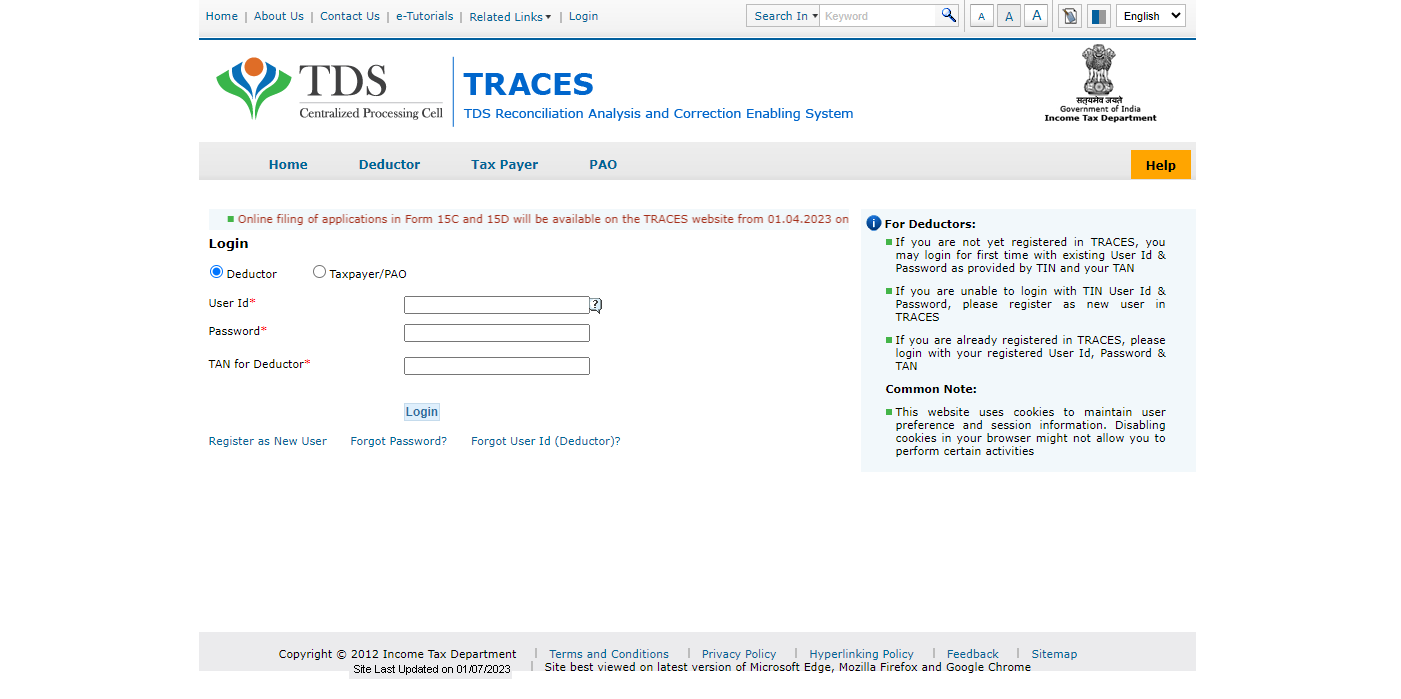Open the Search In dropdown

784,16
